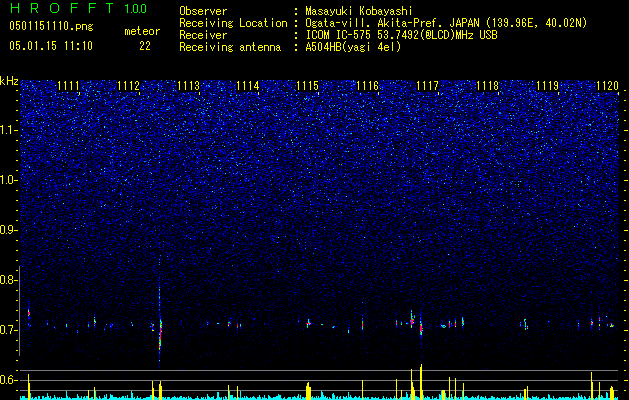The height and width of the screenshot is (400, 629).
Task: Click the gray vertical range bar left of 0.8
Action: 19,311
